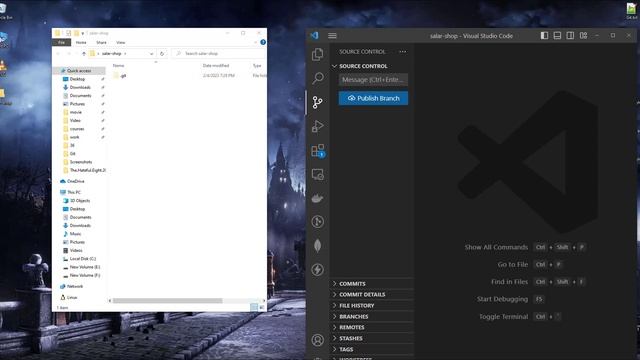Open the Docker whale icon view
This screenshot has height=360, width=640.
coord(318,198)
